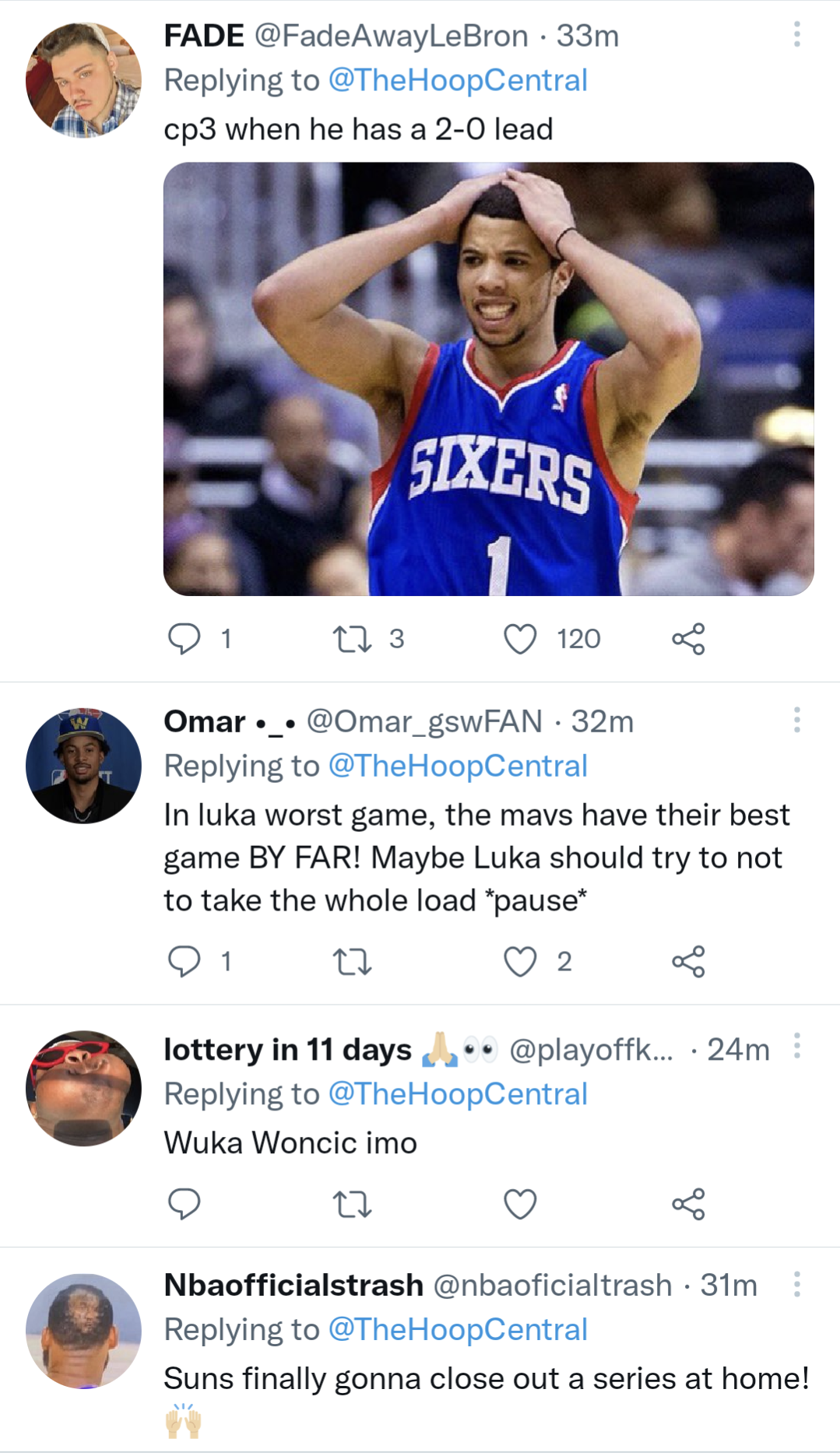View FADE's profile picture

pos(83,80)
